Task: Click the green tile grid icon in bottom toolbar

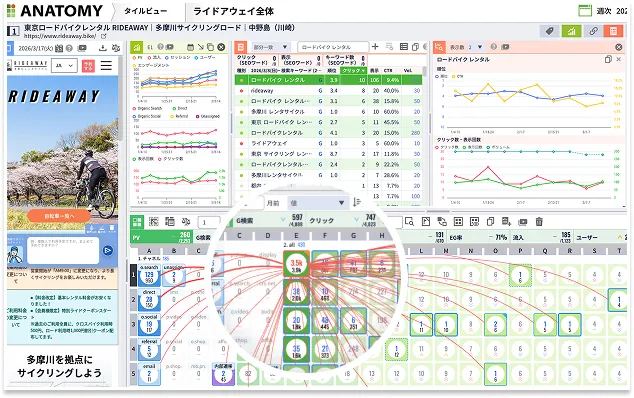Action: pyautogui.click(x=137, y=221)
